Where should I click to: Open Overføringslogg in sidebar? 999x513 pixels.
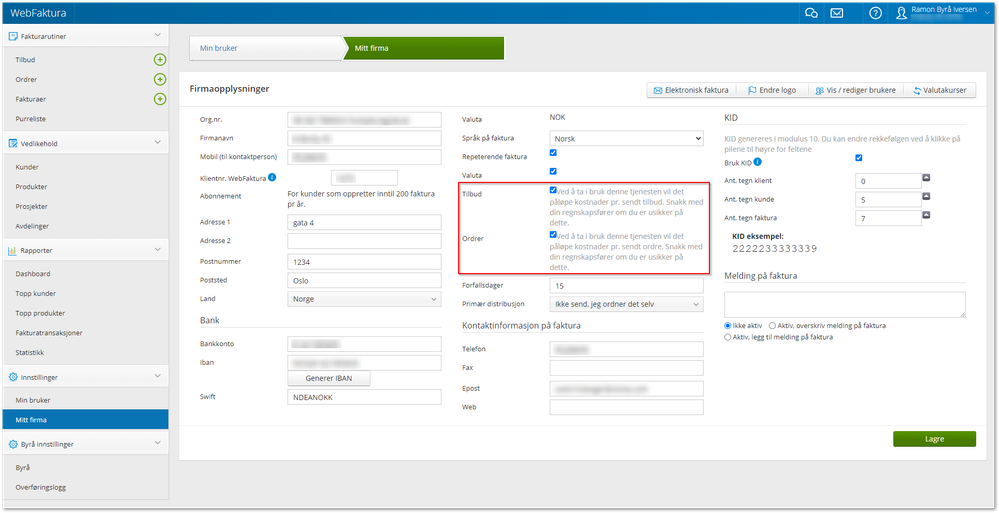(x=41, y=488)
